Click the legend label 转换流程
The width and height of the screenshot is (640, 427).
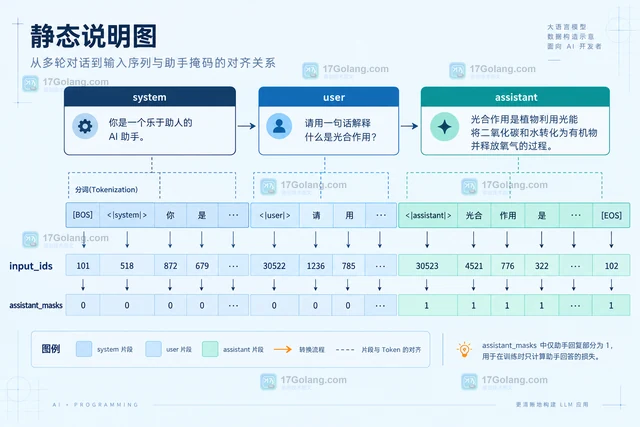[312, 350]
